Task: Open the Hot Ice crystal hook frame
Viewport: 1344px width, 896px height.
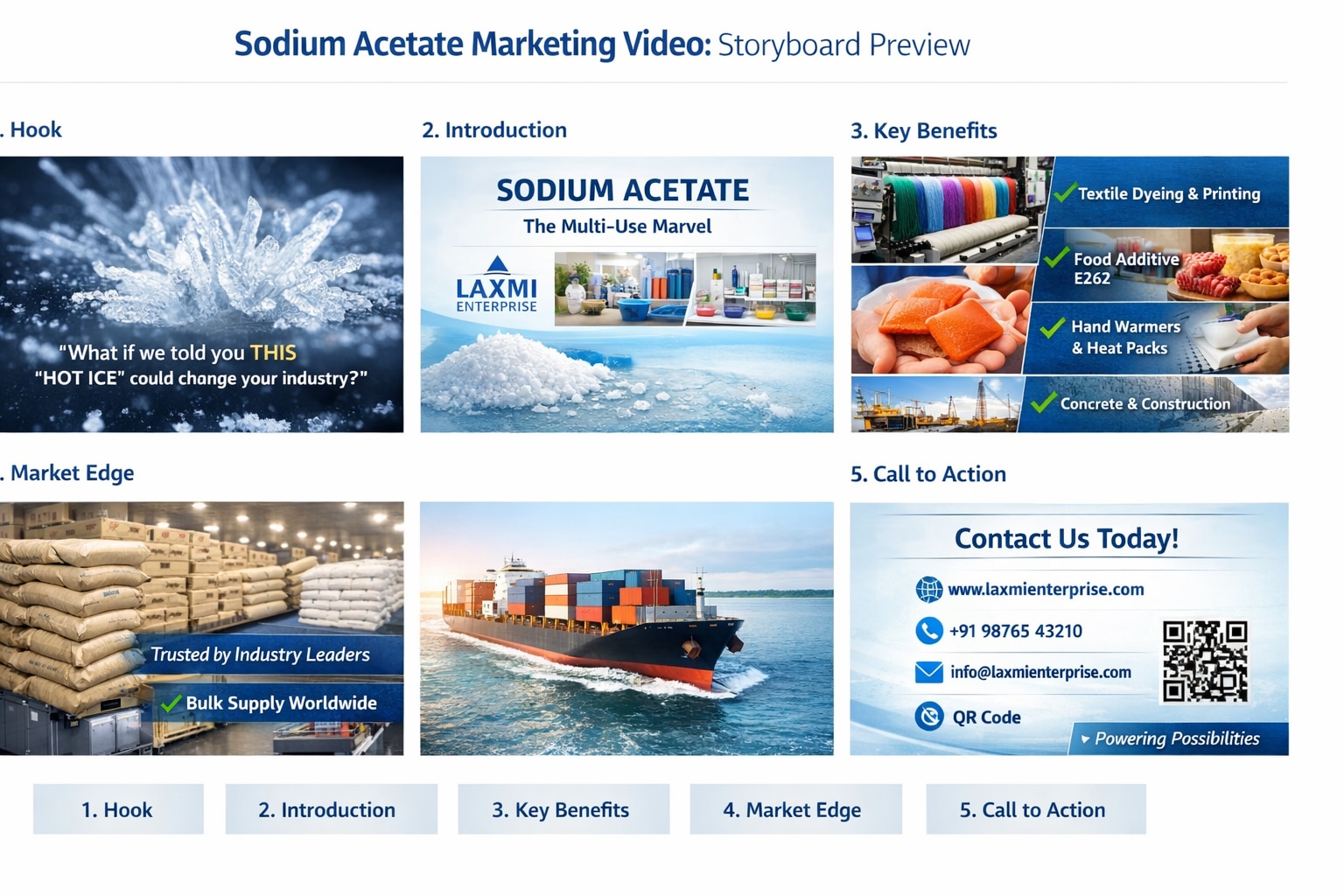Action: coord(201,294)
